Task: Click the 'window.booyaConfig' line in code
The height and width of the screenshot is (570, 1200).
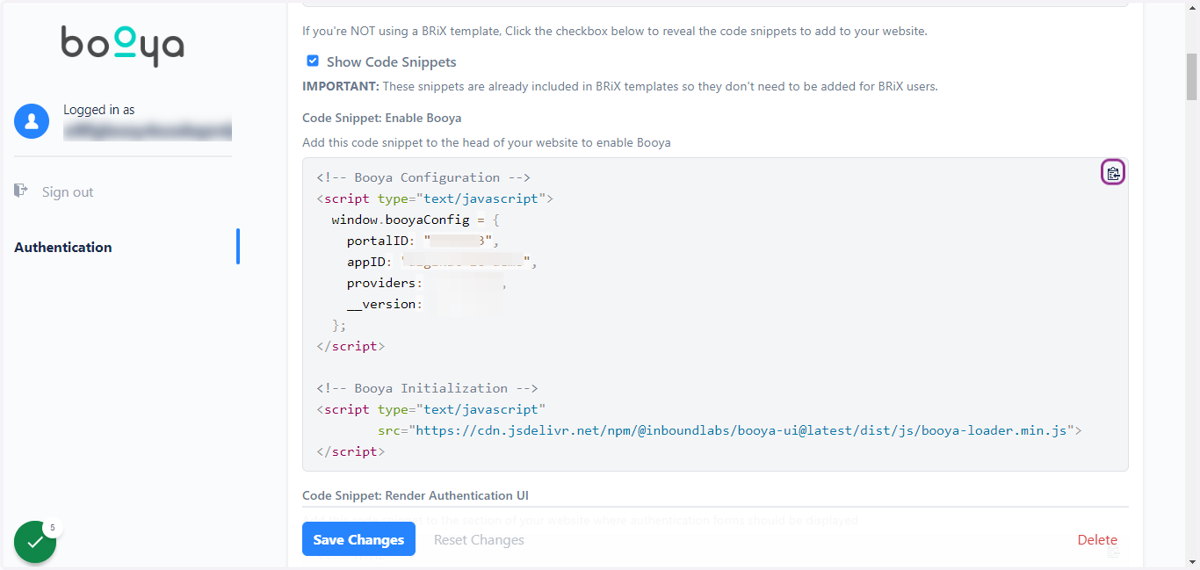Action: tap(415, 219)
